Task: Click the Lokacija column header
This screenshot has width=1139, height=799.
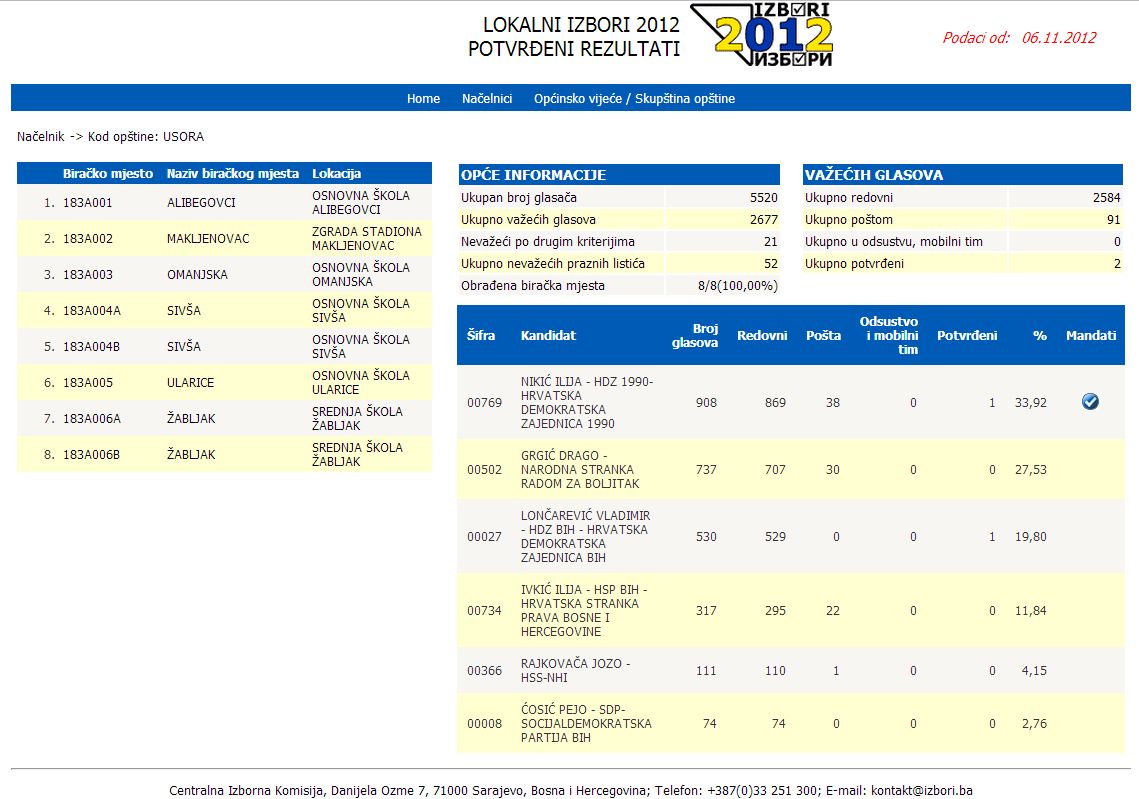Action: pyautogui.click(x=336, y=174)
